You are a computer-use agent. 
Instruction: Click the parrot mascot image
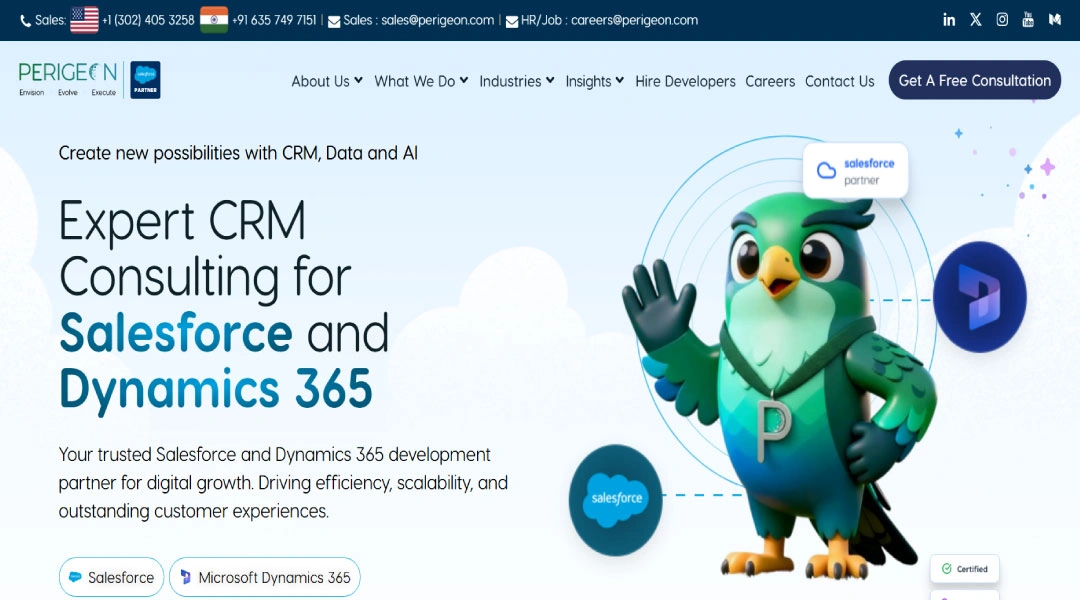coord(778,386)
